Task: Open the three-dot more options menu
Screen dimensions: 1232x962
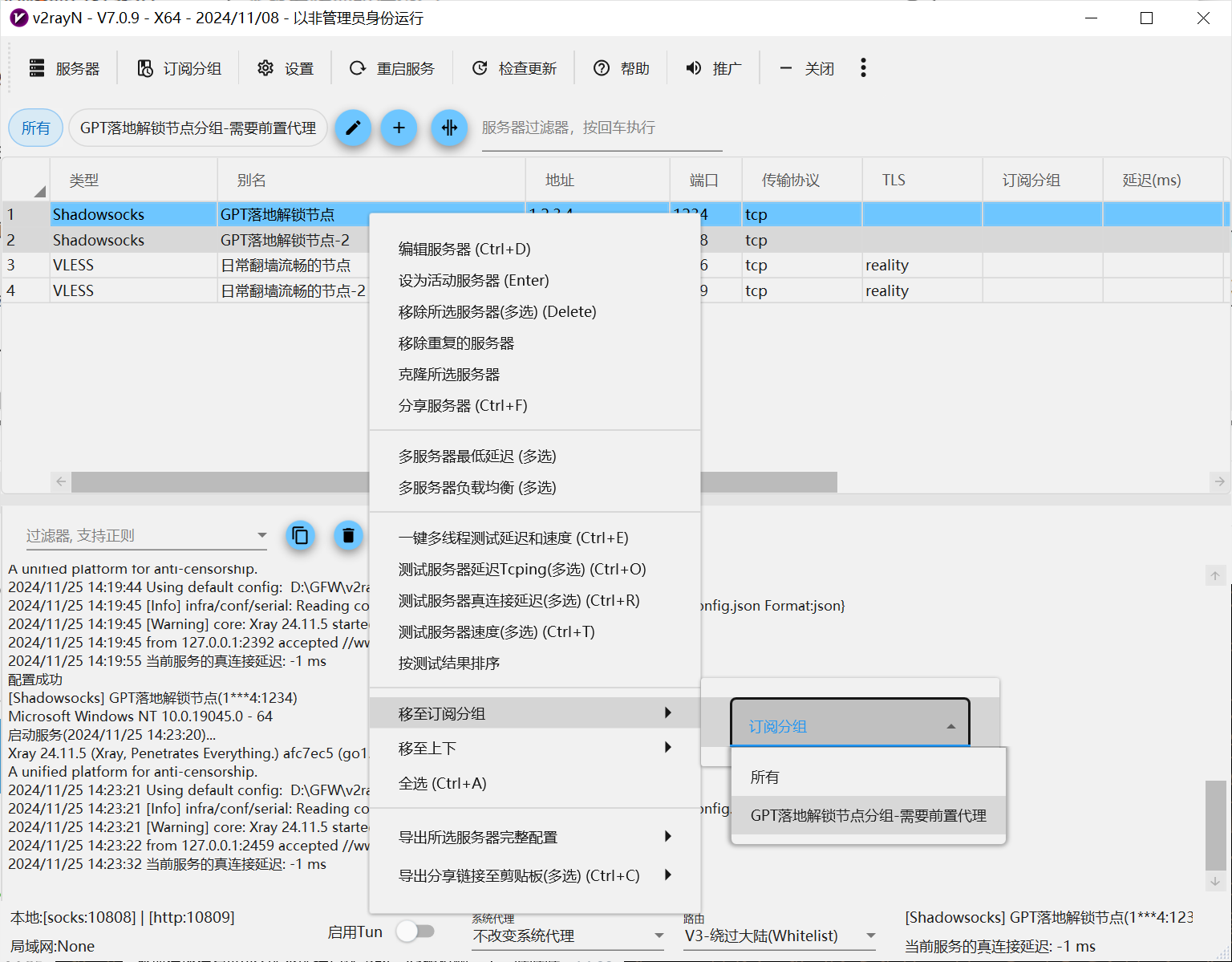Action: click(x=863, y=68)
